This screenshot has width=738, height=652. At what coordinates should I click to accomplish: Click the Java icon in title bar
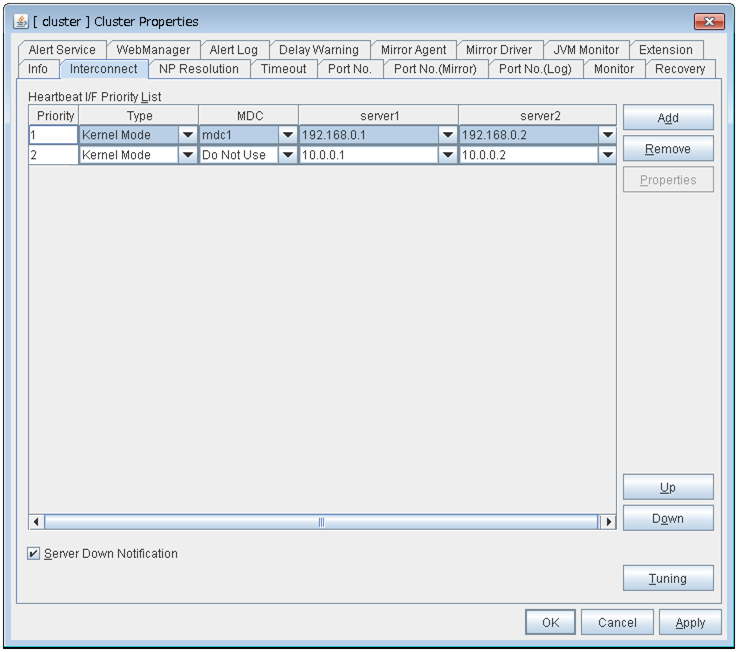tap(21, 21)
